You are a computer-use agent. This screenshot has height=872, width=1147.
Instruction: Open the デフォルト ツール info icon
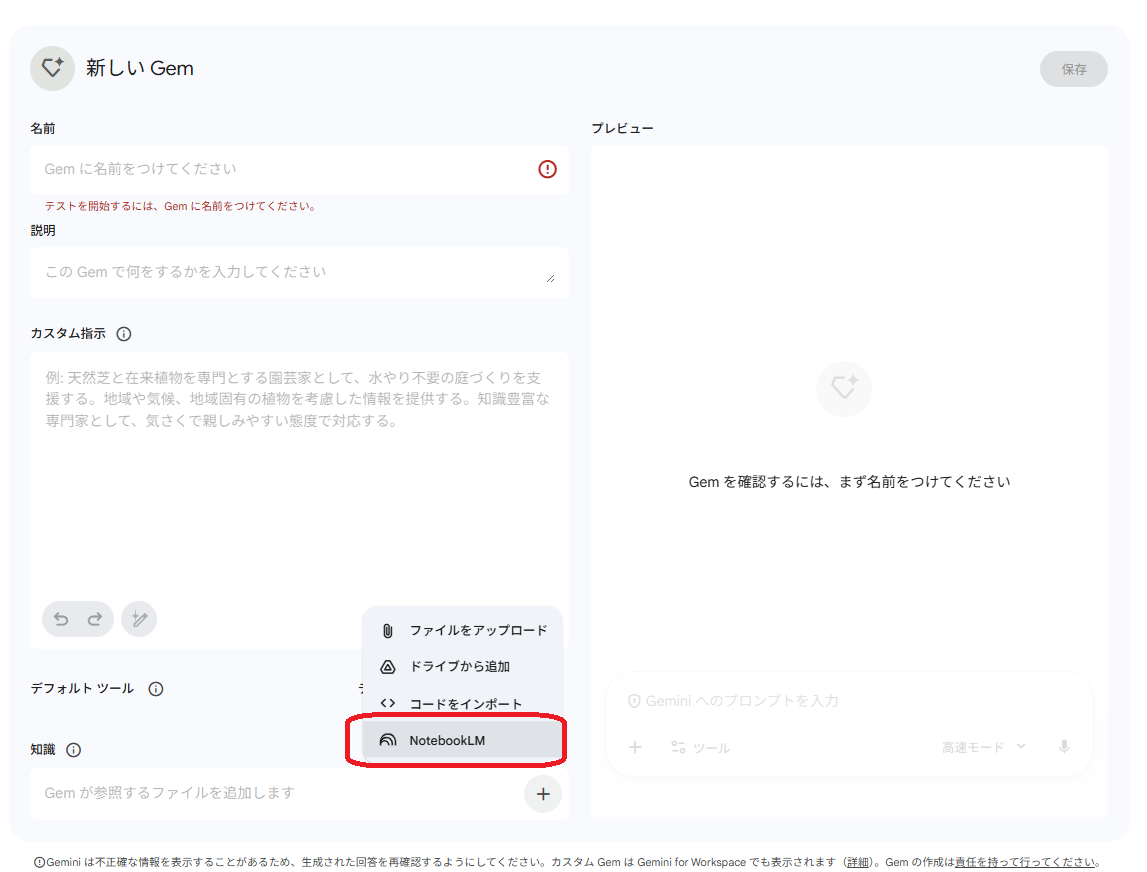(156, 688)
